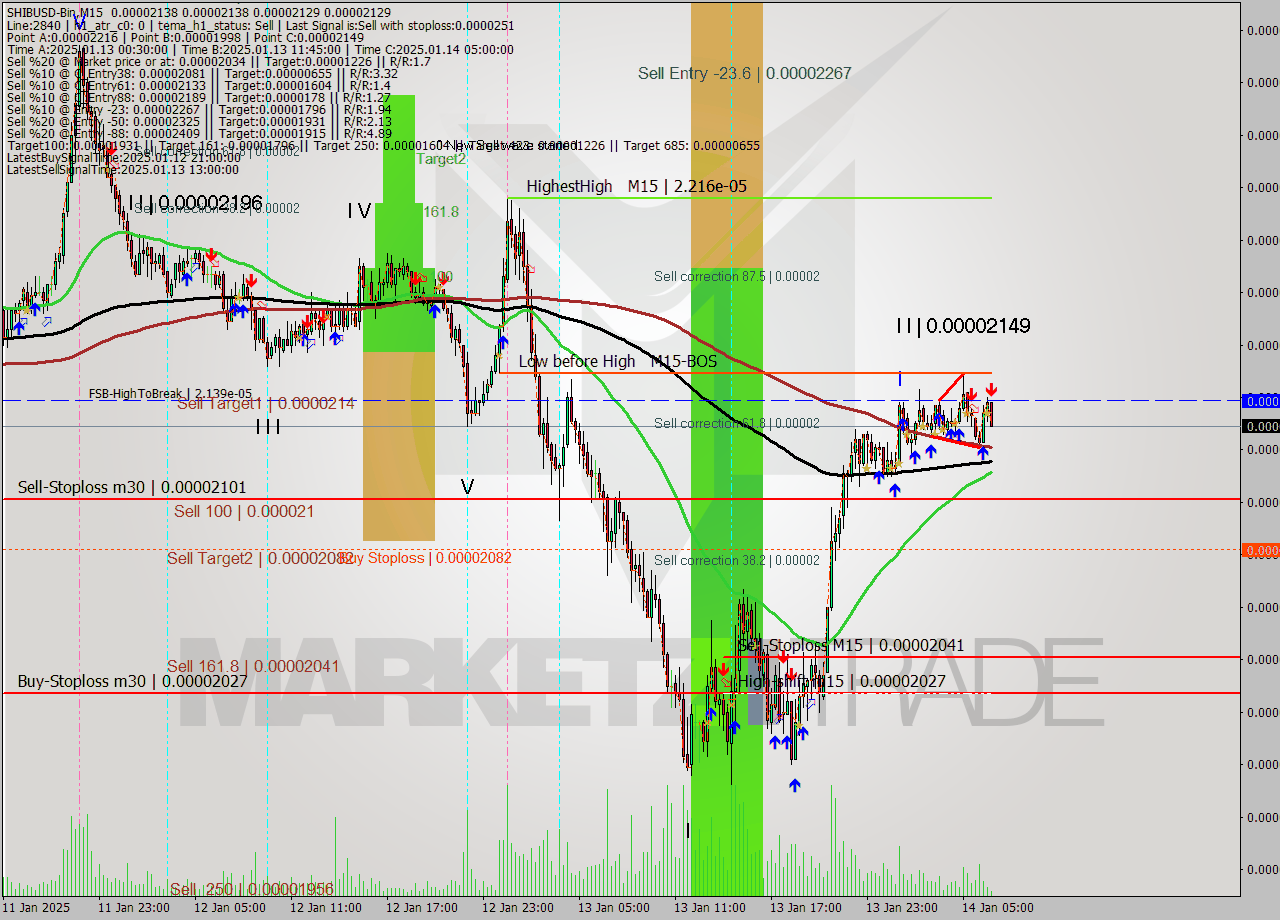Select the '13 Jan 23:00' time axis label
The width and height of the screenshot is (1280, 920).
click(x=902, y=907)
